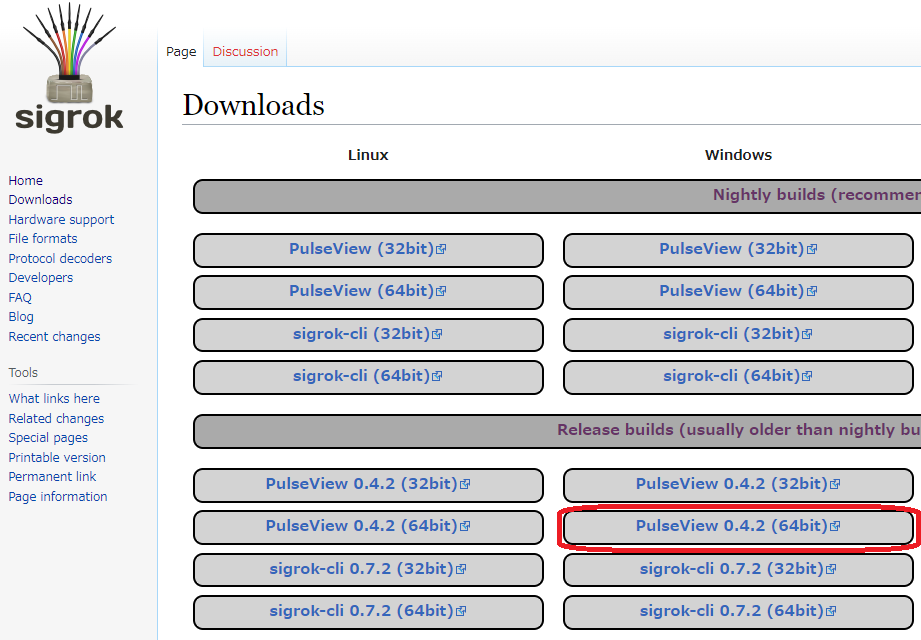The image size is (921, 640).
Task: Open Special pages link
Action: (x=48, y=438)
